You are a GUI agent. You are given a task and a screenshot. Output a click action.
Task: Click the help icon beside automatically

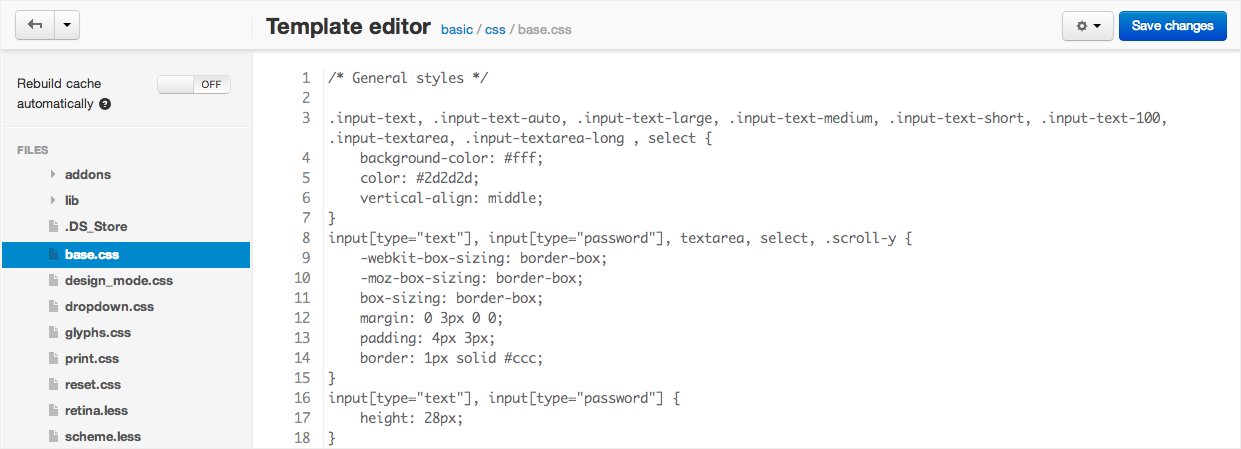coord(105,104)
